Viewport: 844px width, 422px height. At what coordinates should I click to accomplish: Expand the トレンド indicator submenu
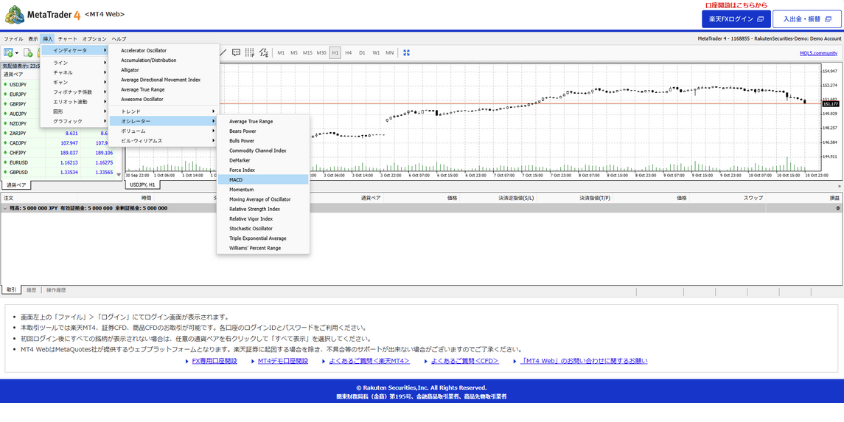[x=165, y=111]
